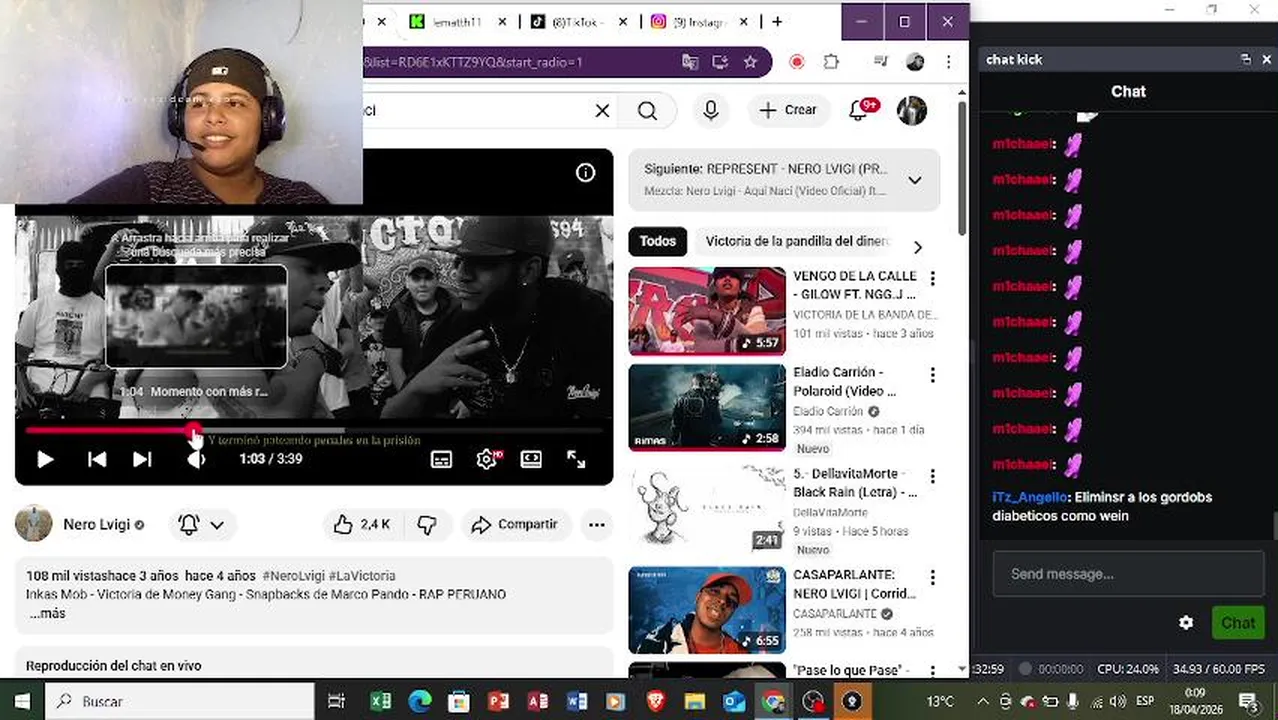This screenshot has width=1278, height=720.
Task: Switch to the TikTok browser tab
Action: coord(578,21)
